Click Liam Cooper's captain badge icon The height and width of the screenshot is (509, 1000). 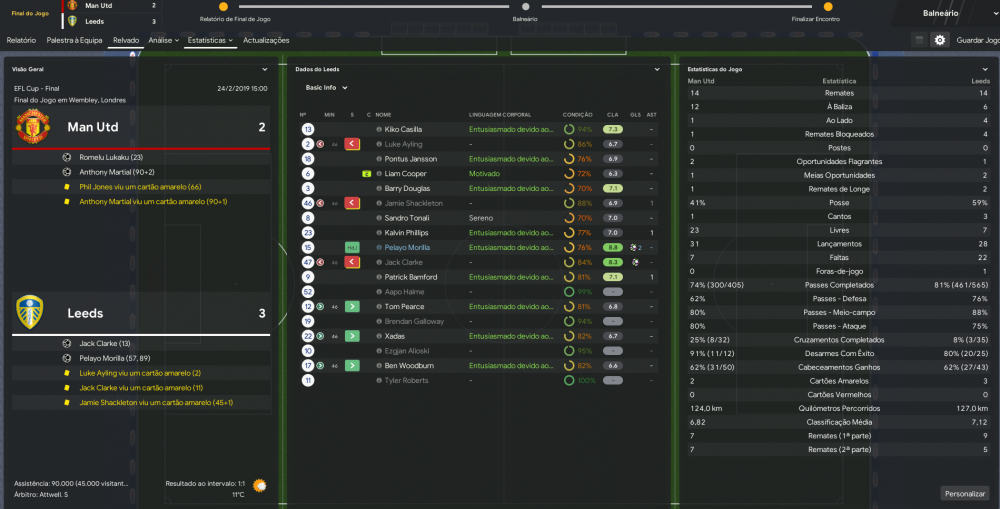(x=367, y=173)
